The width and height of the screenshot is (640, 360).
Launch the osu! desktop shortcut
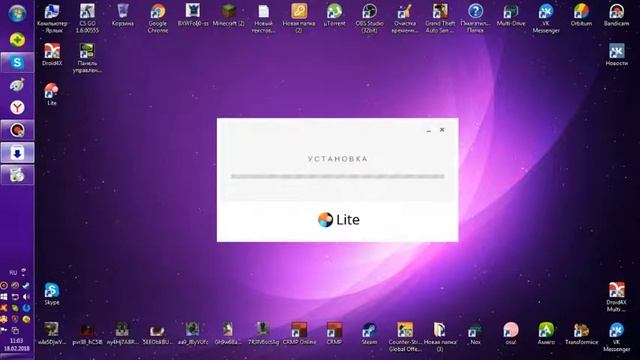click(511, 333)
